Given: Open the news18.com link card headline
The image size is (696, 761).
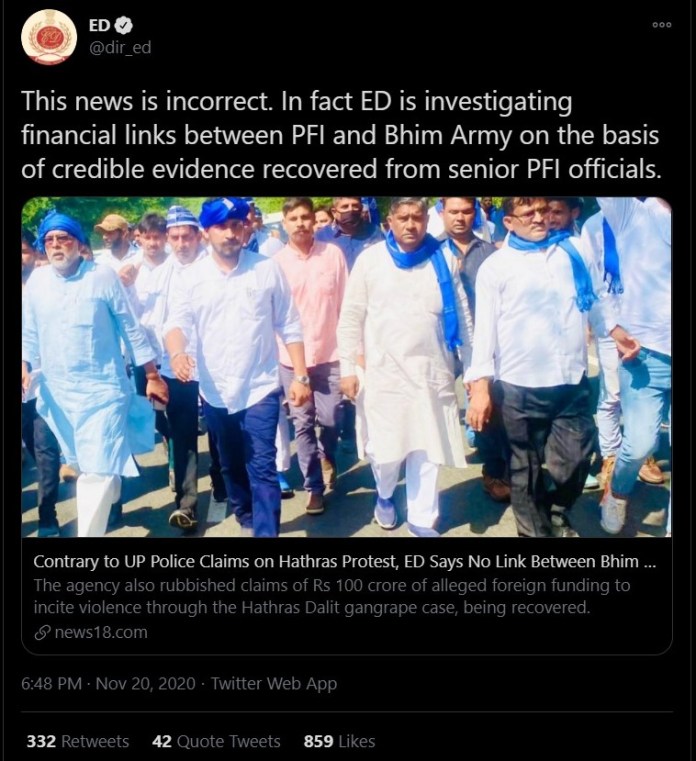Looking at the screenshot, I should pos(345,561).
